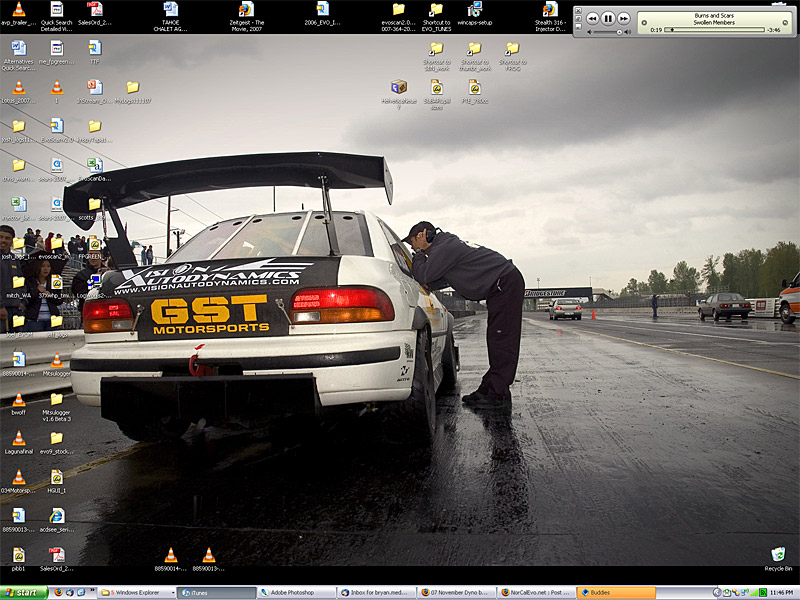Open the me_fpgreen desktop file
Viewport: 800px width, 600px height.
[x=57, y=53]
